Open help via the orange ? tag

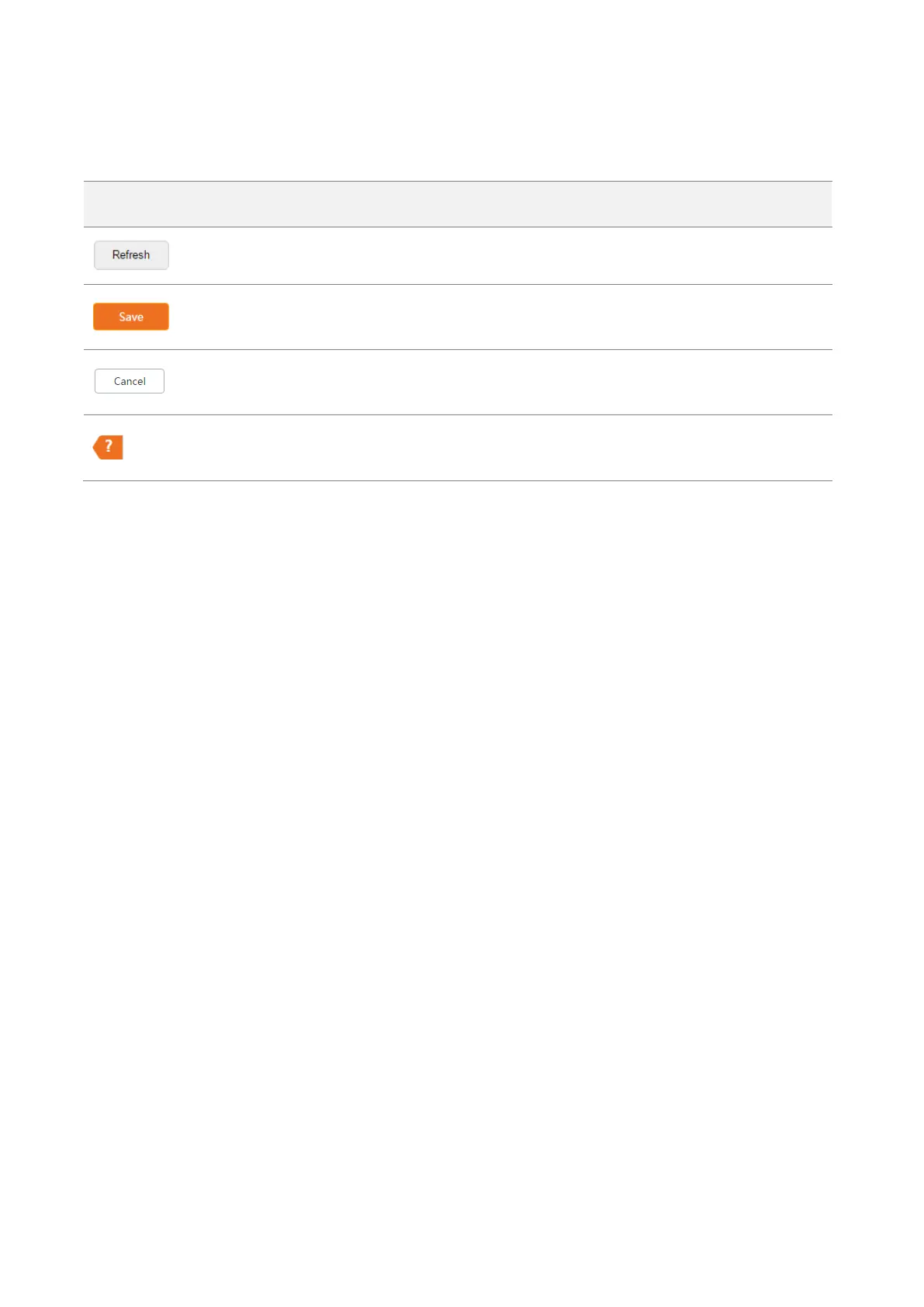pos(108,447)
